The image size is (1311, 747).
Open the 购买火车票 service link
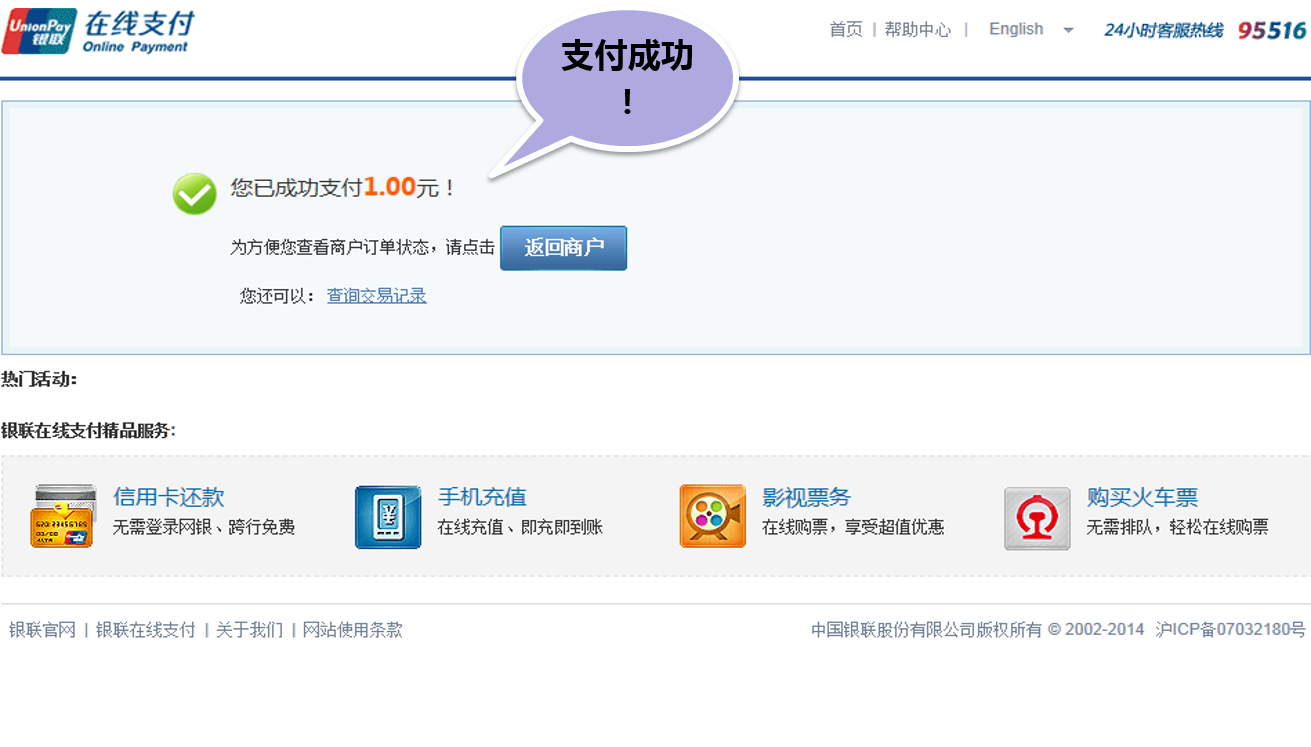(x=1142, y=497)
